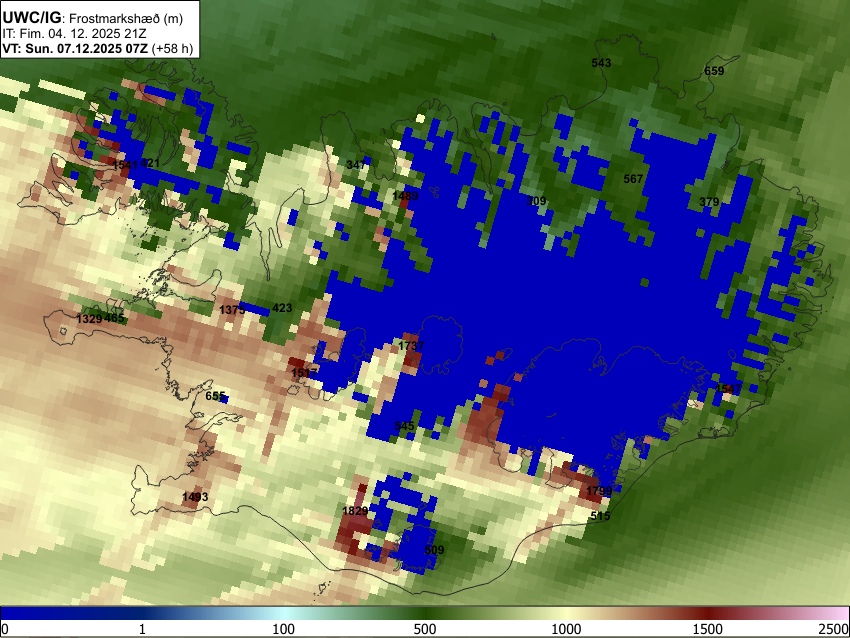Image resolution: width=850 pixels, height=638 pixels.
Task: Click the 509 value label
Action: [x=434, y=550]
